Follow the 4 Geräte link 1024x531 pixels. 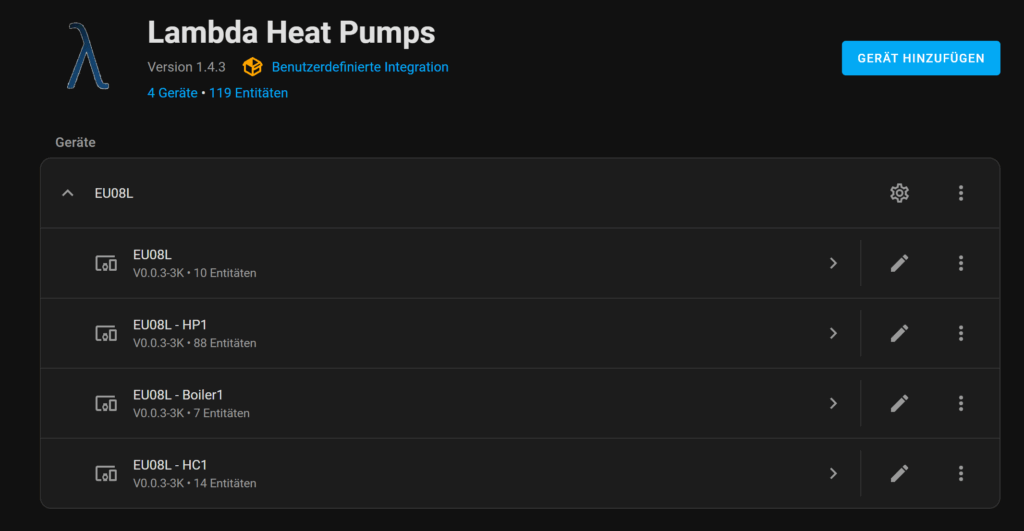[172, 93]
